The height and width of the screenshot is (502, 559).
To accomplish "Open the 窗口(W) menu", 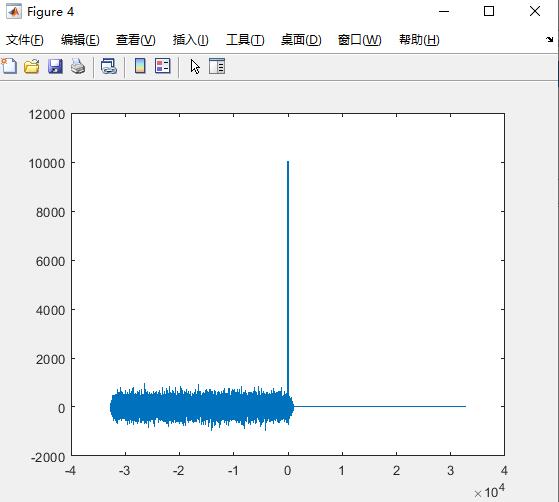I will pos(359,40).
